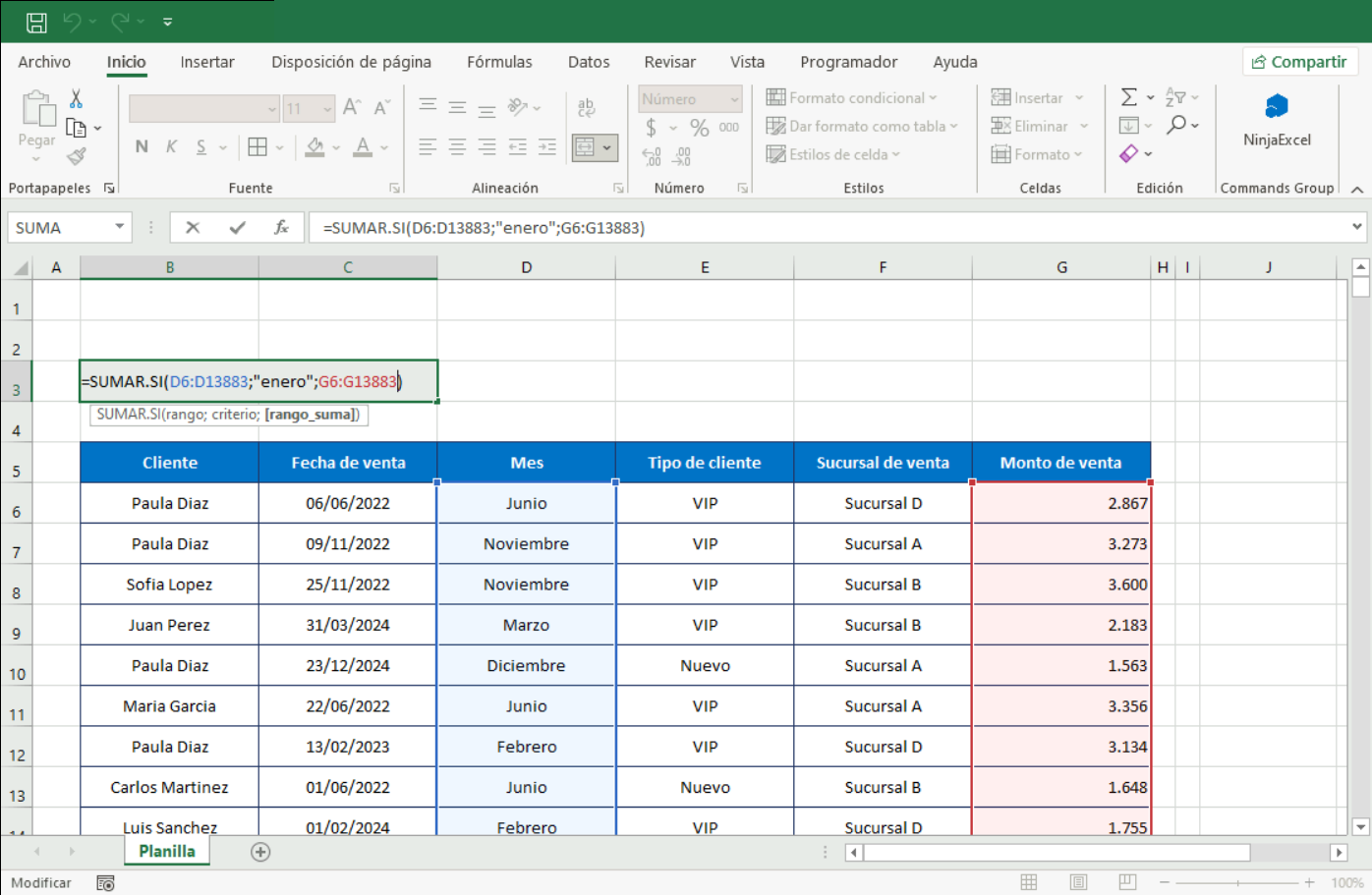Click the Insert Function fx icon
1372x895 pixels.
click(281, 228)
